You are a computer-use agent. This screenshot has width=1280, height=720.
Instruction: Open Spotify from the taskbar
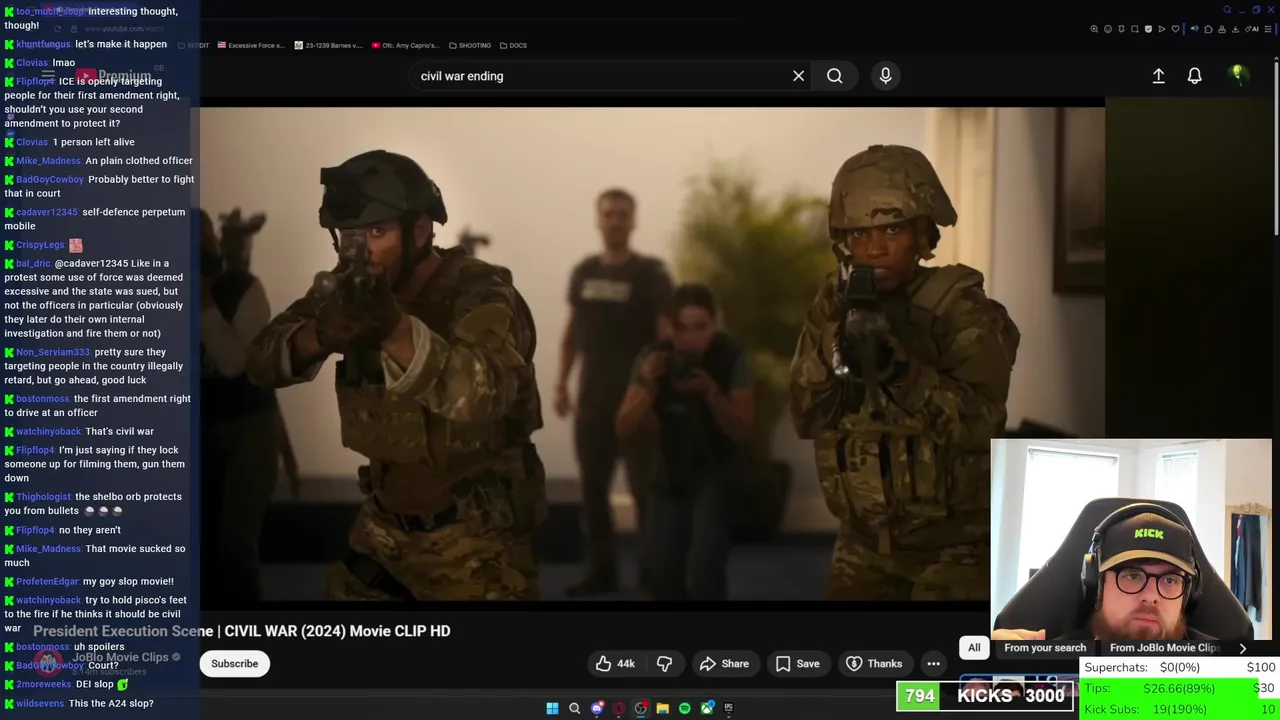point(685,708)
